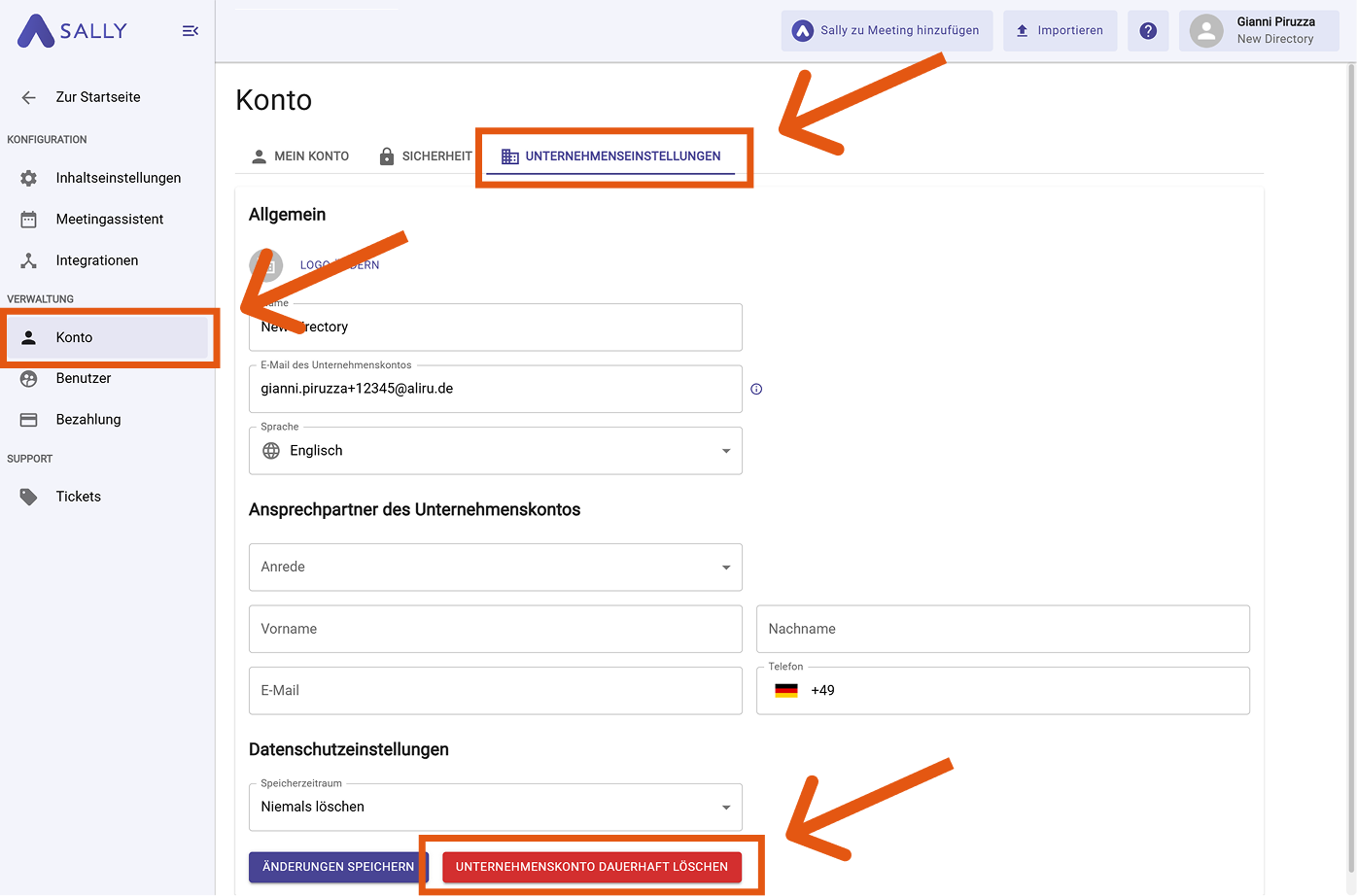Screen dimensions: 1357x896
Task: Open Inhaltseinstellungen in sidebar
Action: pos(107,178)
